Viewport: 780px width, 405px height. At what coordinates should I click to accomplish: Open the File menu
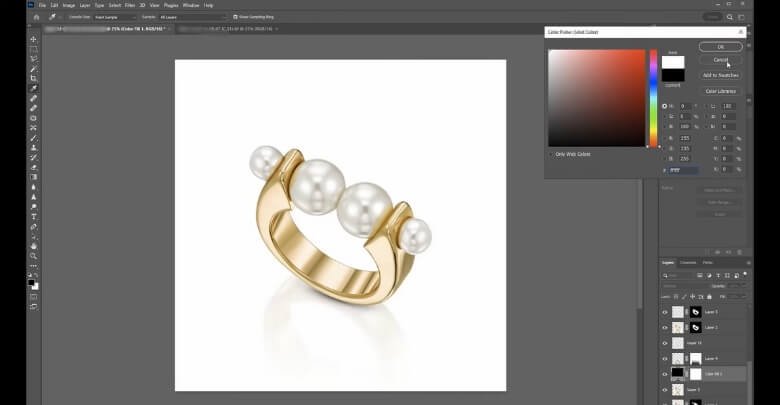[x=42, y=5]
